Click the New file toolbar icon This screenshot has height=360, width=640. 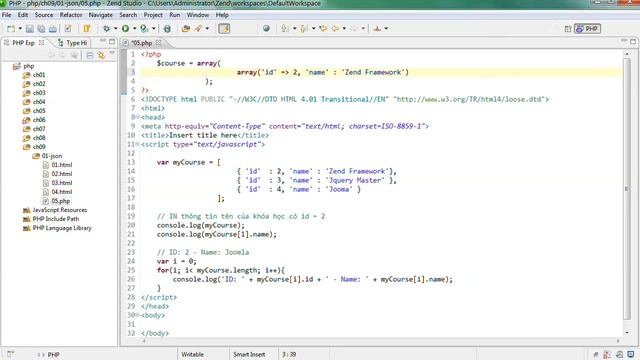click(11, 29)
